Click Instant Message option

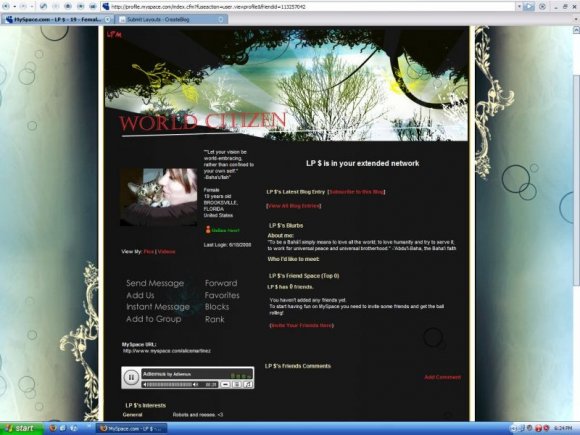tap(158, 307)
